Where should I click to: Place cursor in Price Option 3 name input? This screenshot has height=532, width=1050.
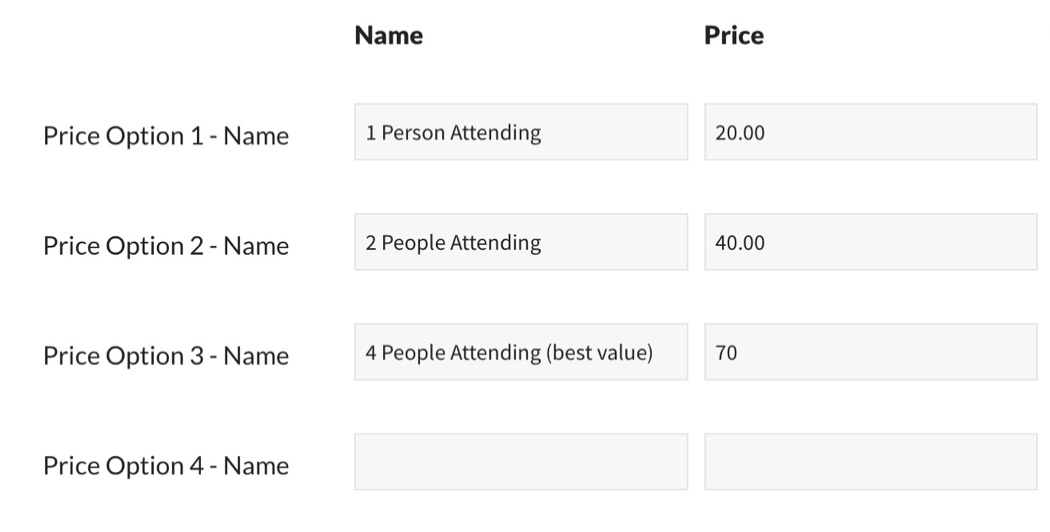(520, 352)
